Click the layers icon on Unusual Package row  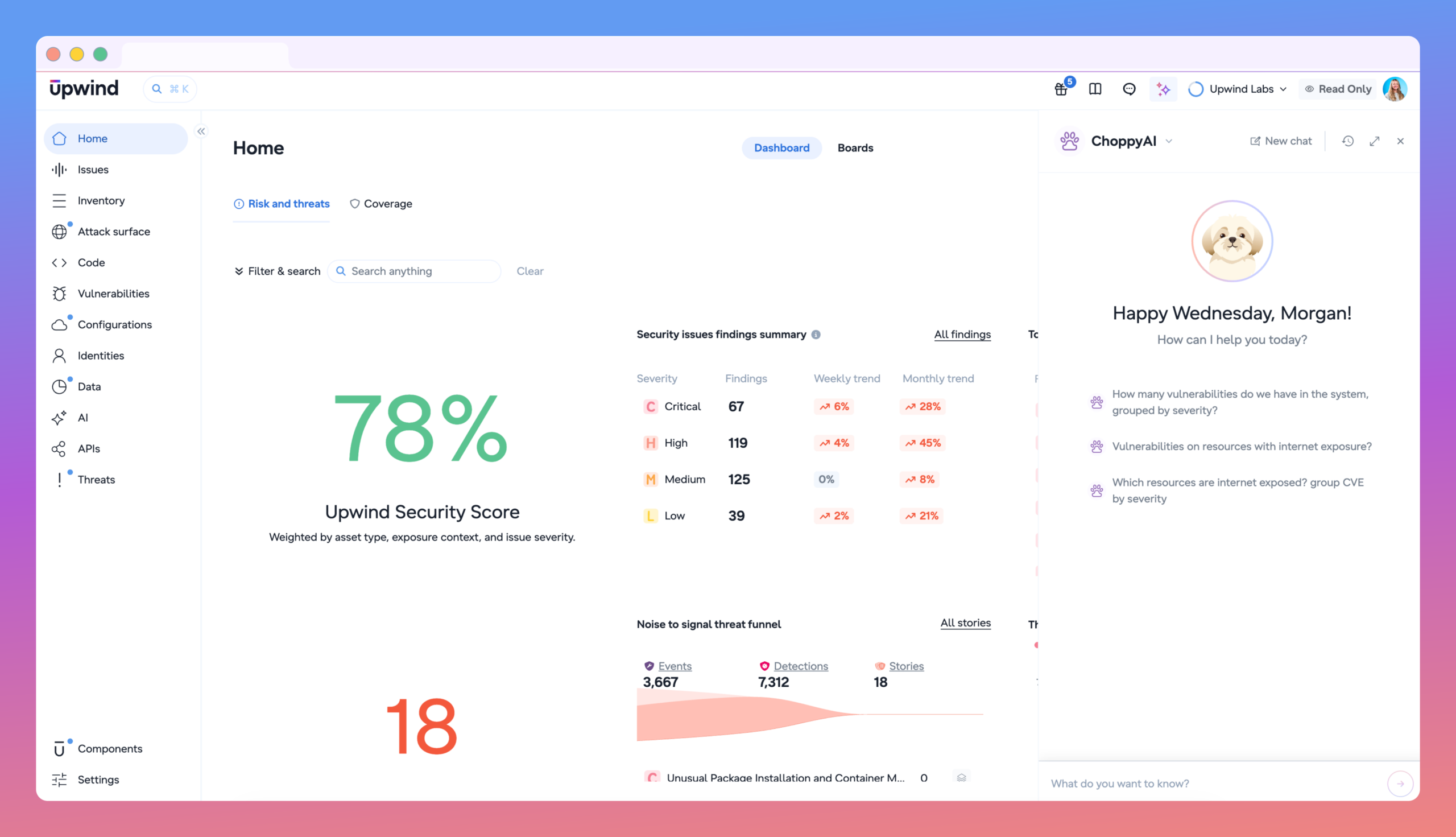(961, 777)
